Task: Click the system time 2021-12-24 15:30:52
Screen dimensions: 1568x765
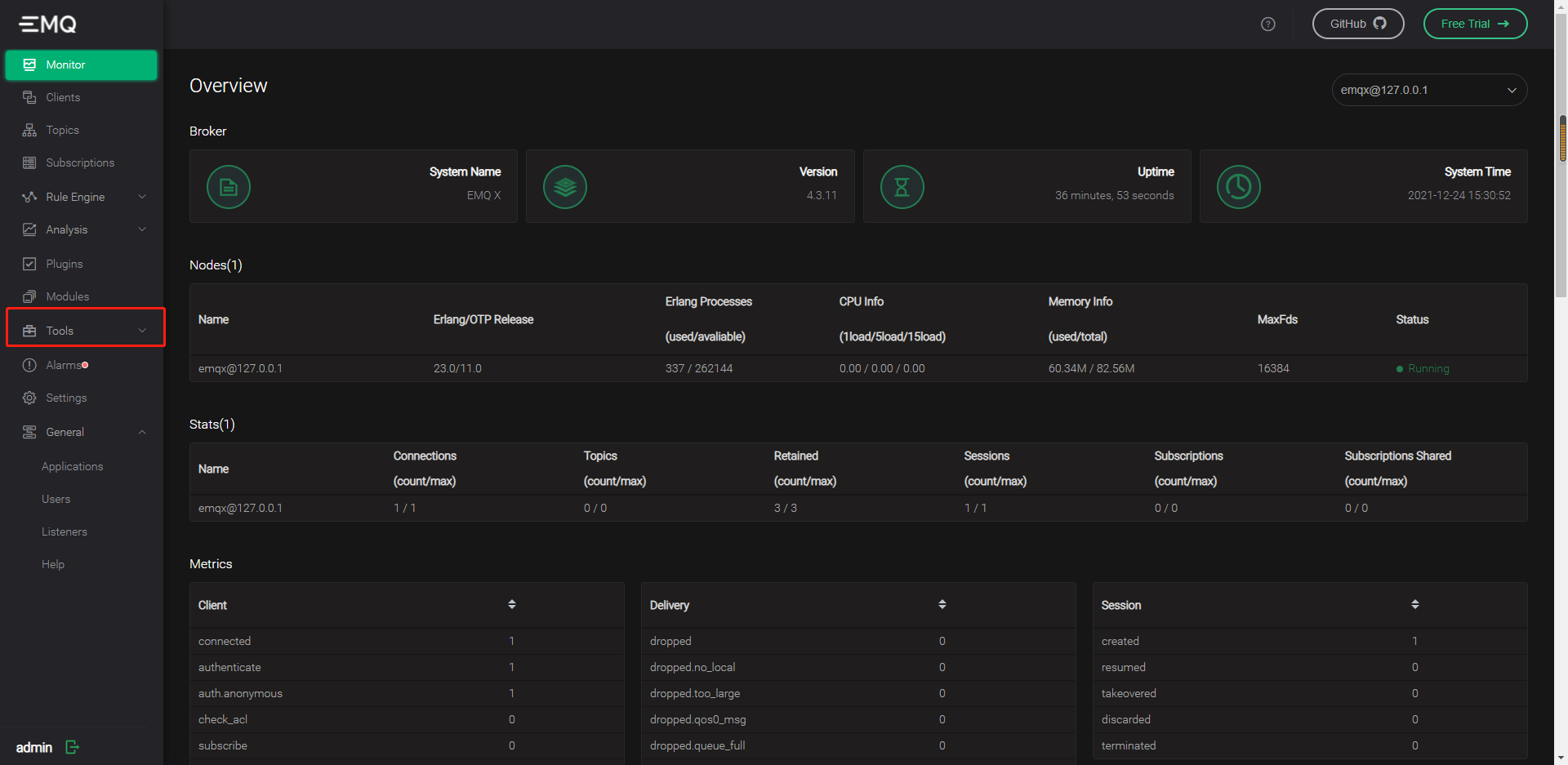Action: coord(1459,195)
